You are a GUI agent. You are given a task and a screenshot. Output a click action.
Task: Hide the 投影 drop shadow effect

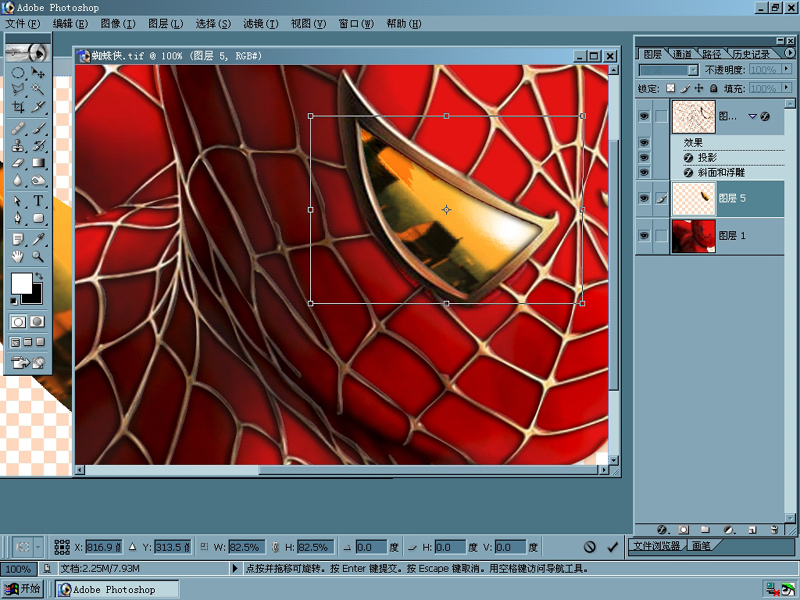point(644,158)
